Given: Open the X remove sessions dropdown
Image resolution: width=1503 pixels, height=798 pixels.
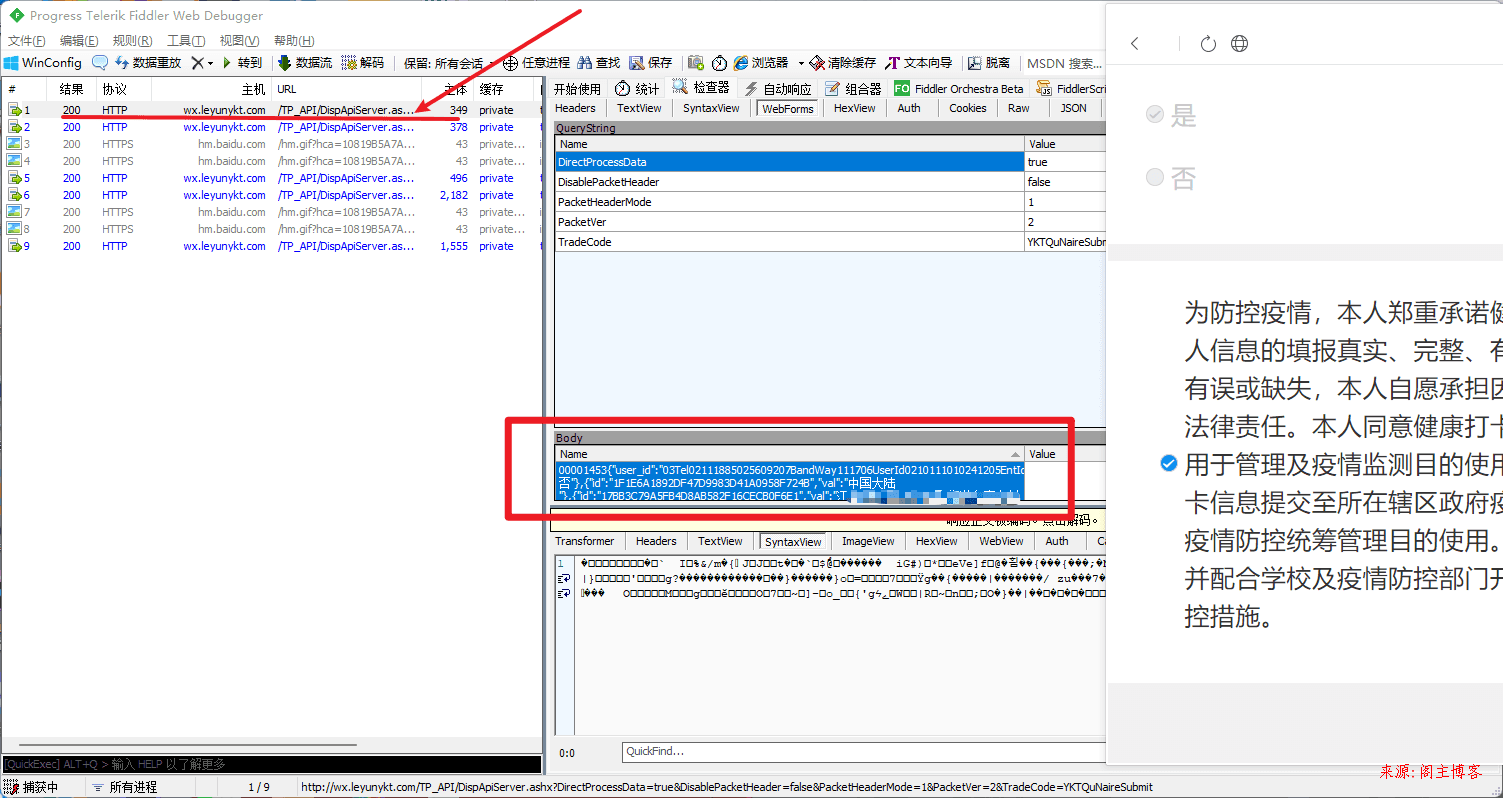Looking at the screenshot, I should click(x=203, y=63).
